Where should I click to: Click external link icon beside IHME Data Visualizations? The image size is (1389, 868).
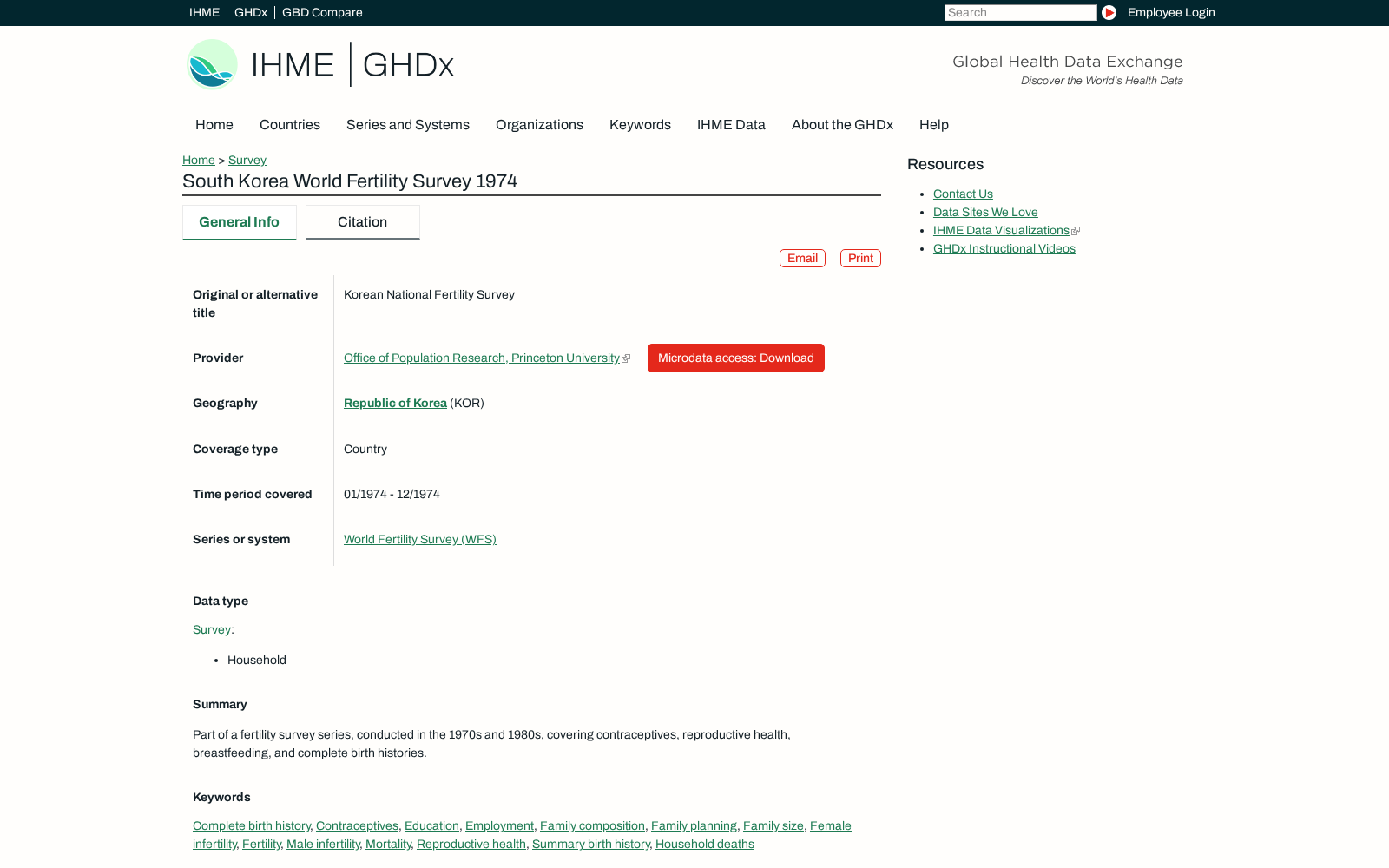pyautogui.click(x=1076, y=231)
